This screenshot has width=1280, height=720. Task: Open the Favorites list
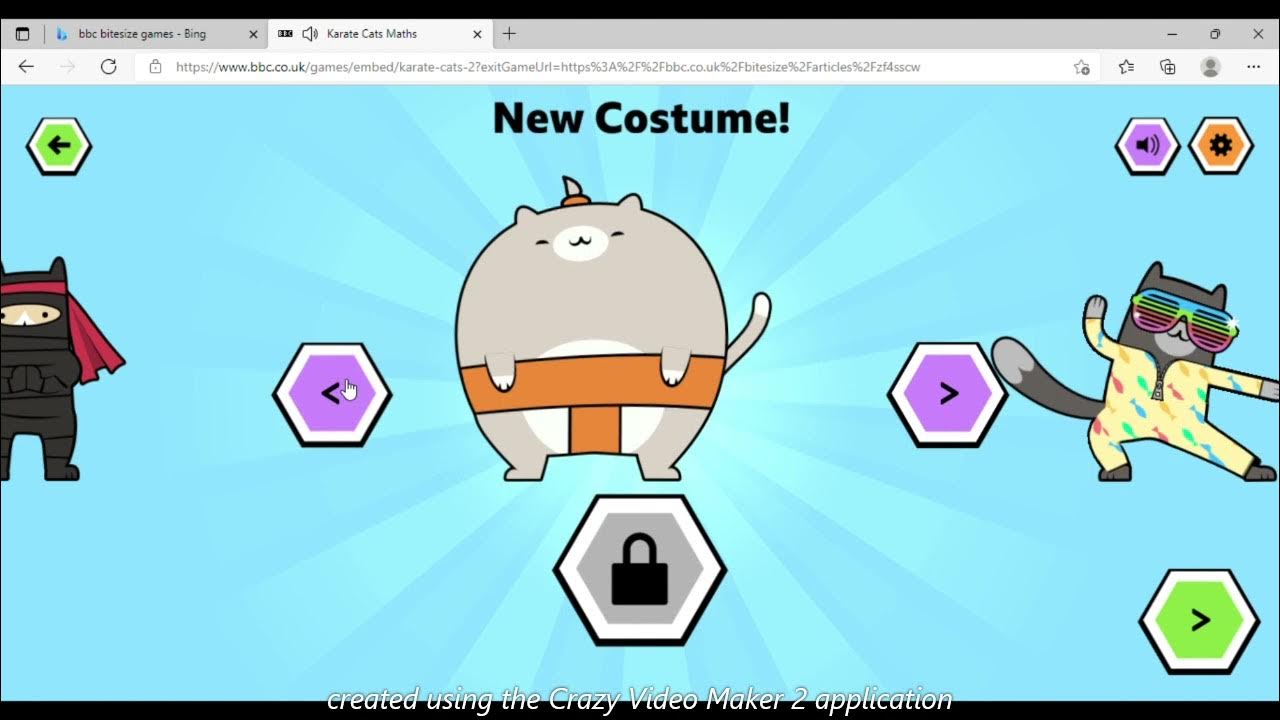1126,67
